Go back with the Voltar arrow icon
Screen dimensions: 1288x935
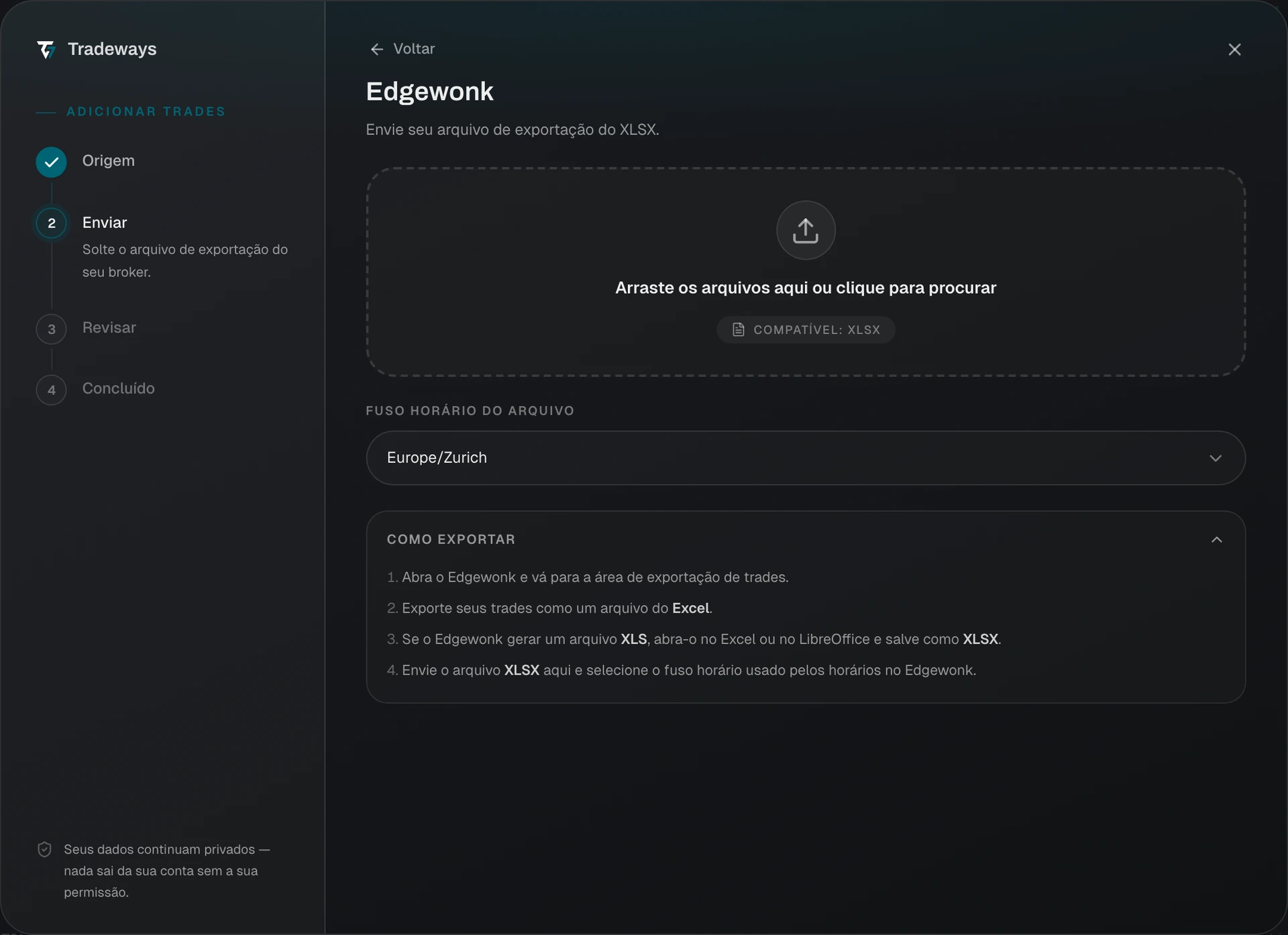tap(377, 49)
